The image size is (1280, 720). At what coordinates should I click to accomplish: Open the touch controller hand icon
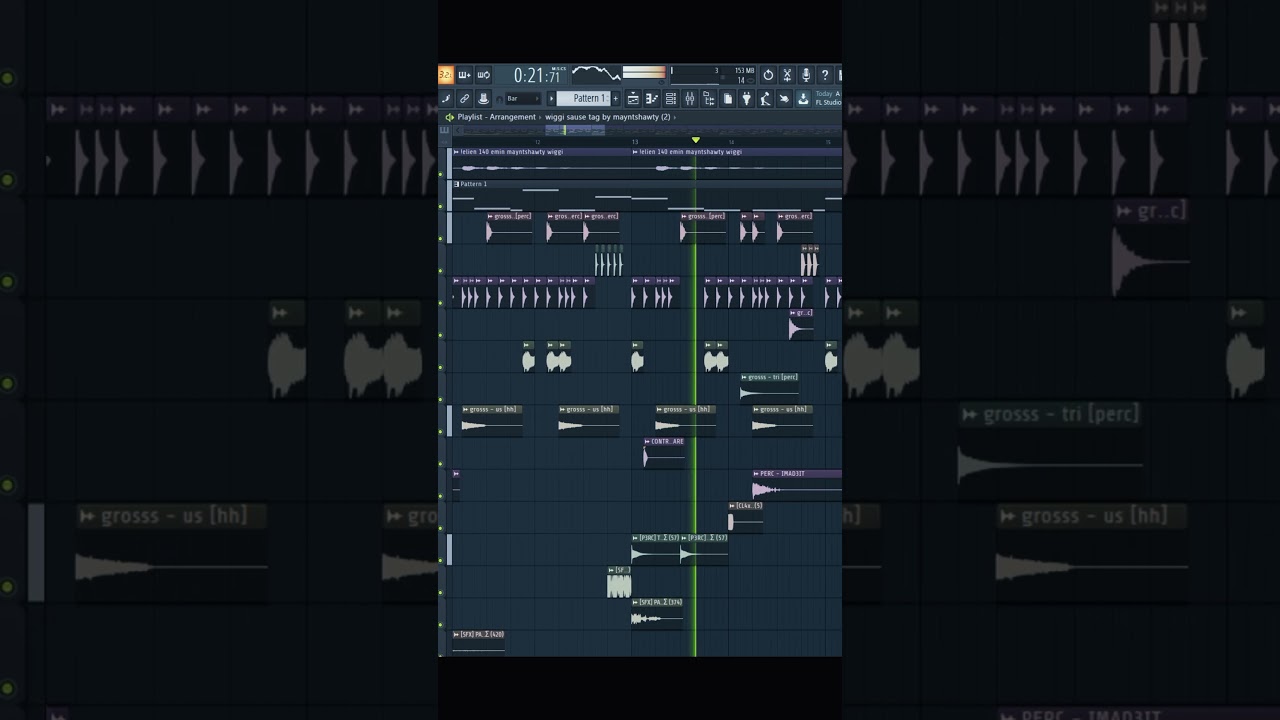click(x=784, y=98)
